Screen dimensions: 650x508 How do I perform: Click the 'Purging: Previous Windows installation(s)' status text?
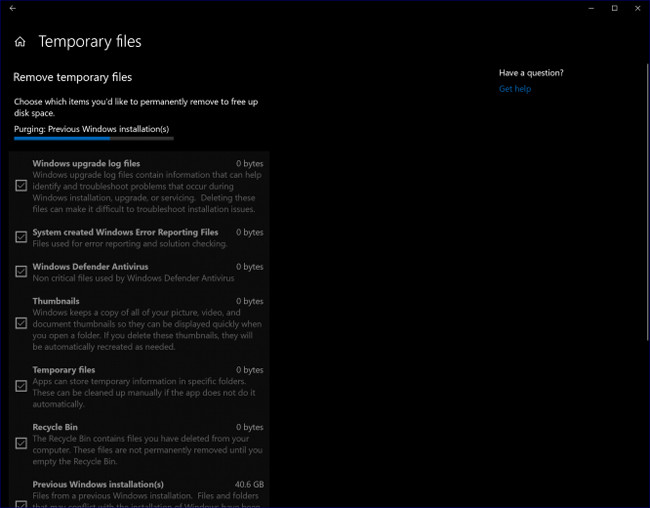point(91,129)
